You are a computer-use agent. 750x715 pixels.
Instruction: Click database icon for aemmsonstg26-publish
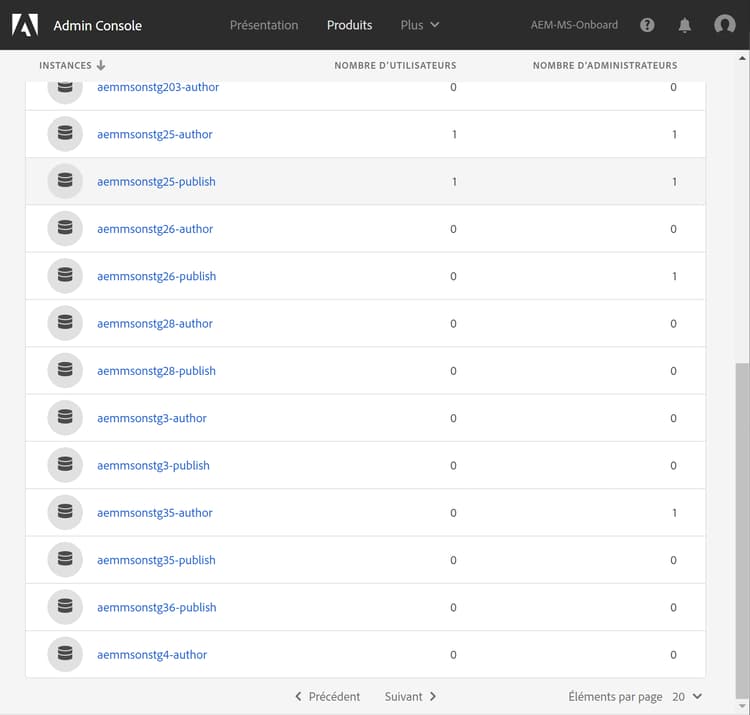[65, 276]
